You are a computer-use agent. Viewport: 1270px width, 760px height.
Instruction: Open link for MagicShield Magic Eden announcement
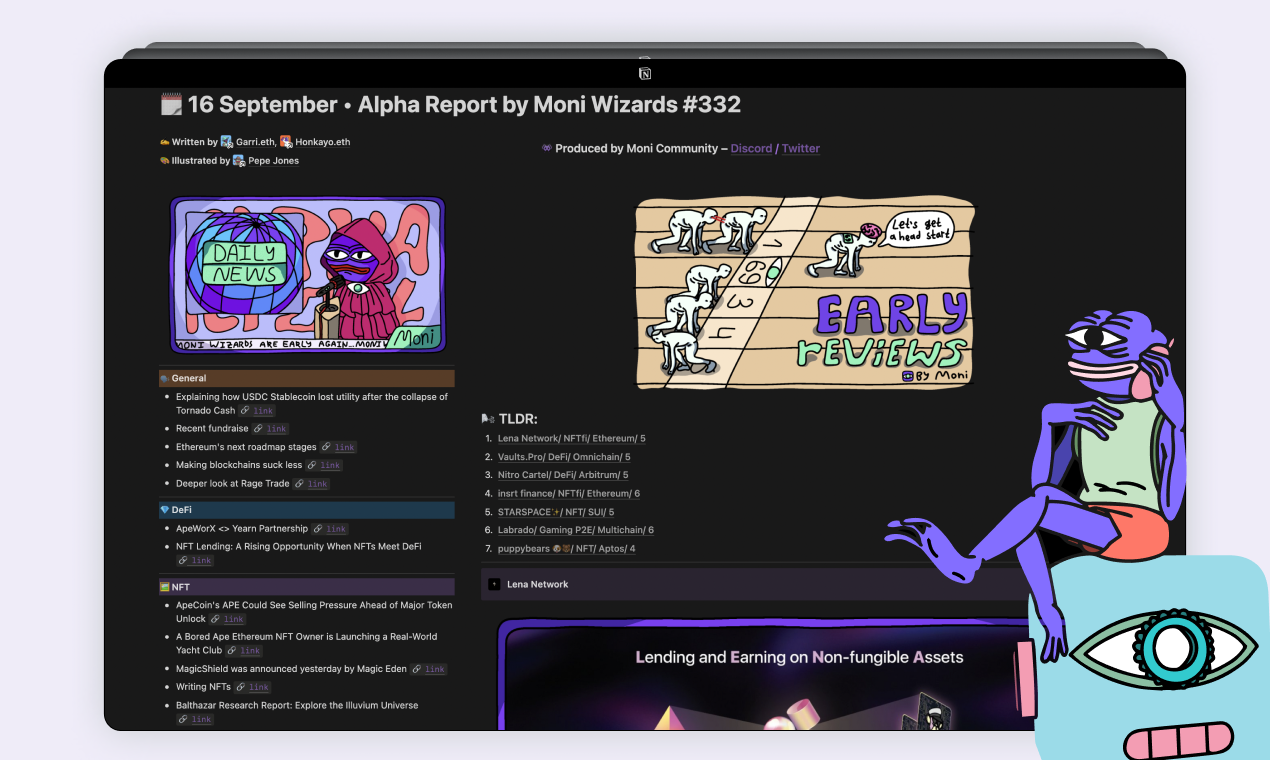pyautogui.click(x=429, y=669)
